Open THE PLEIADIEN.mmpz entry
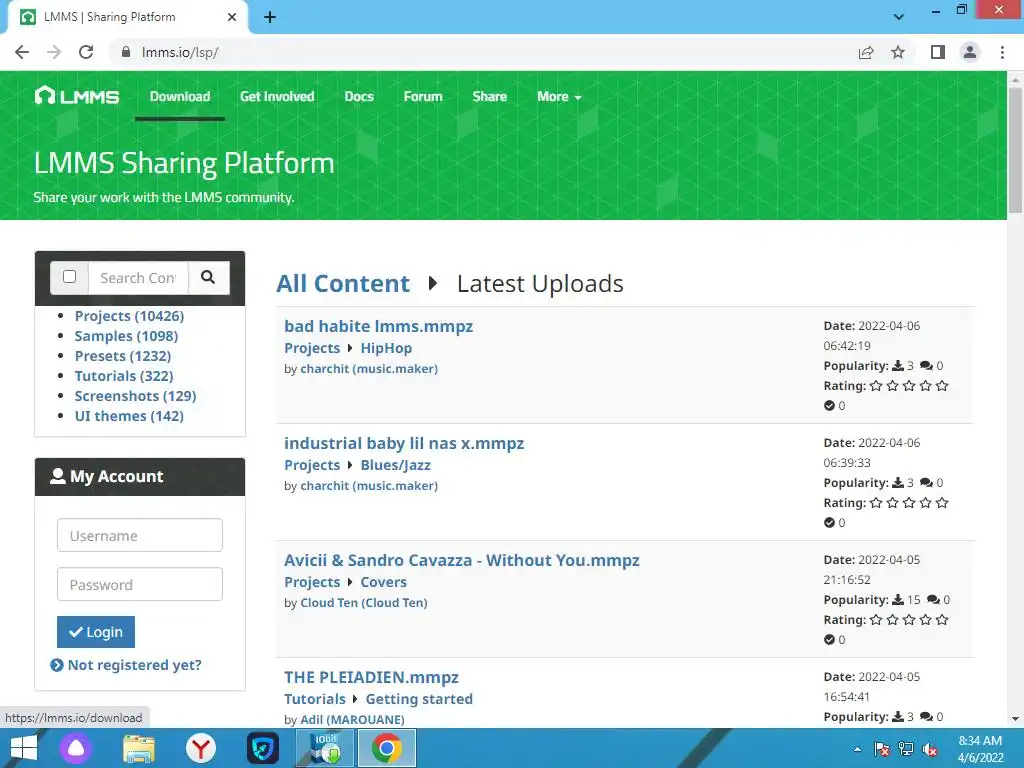 pyautogui.click(x=372, y=677)
